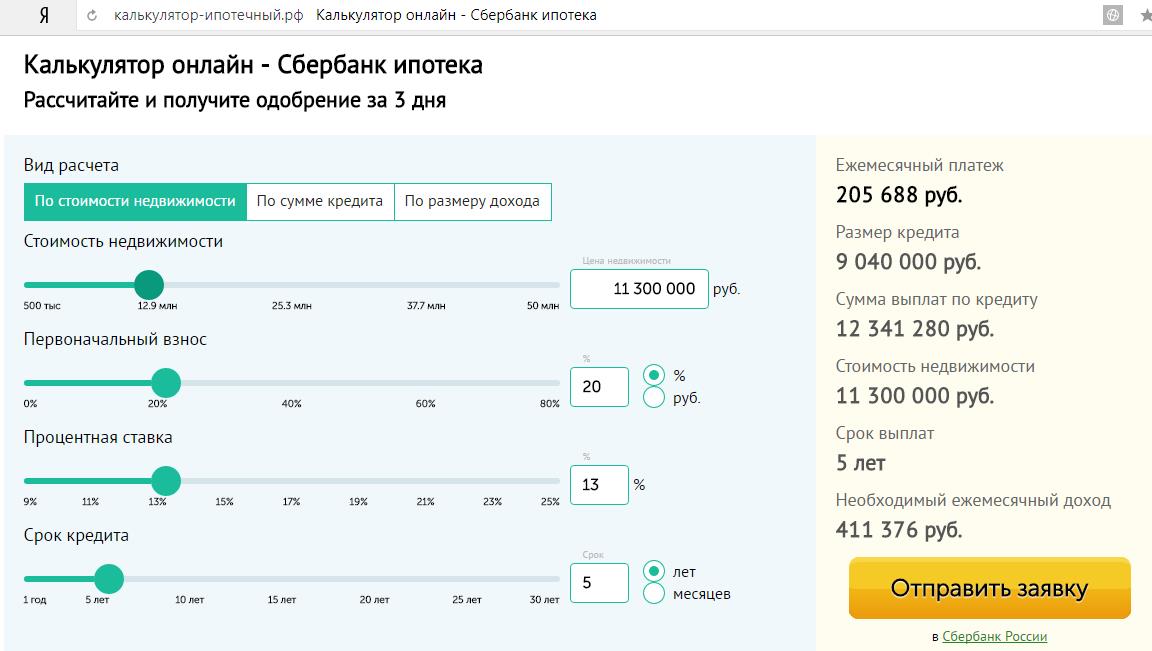Click the 'Отправить заявку' button
The image size is (1152, 651).
(990, 588)
